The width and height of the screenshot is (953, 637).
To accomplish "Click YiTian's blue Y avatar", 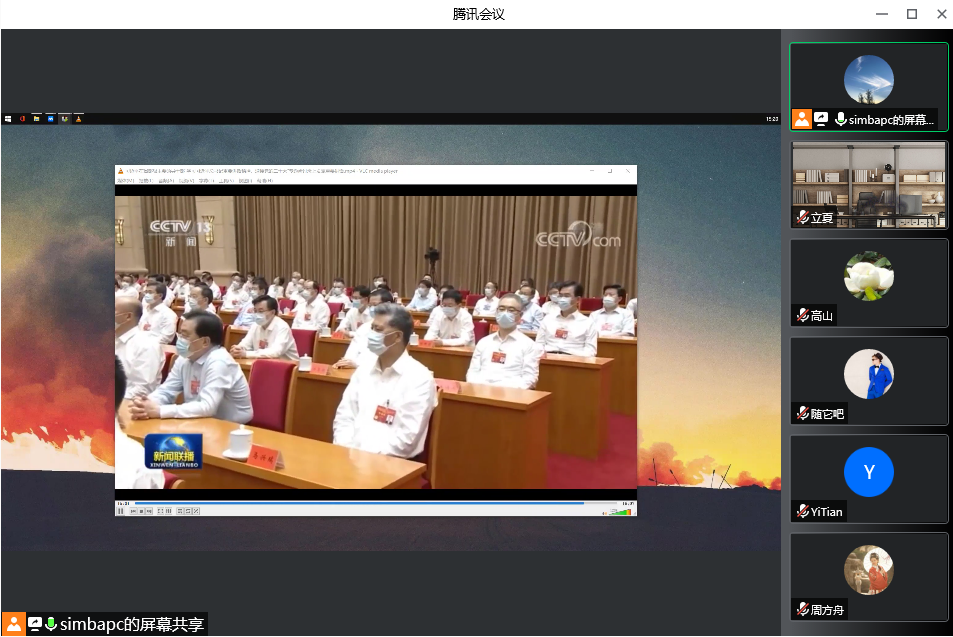I will [868, 472].
